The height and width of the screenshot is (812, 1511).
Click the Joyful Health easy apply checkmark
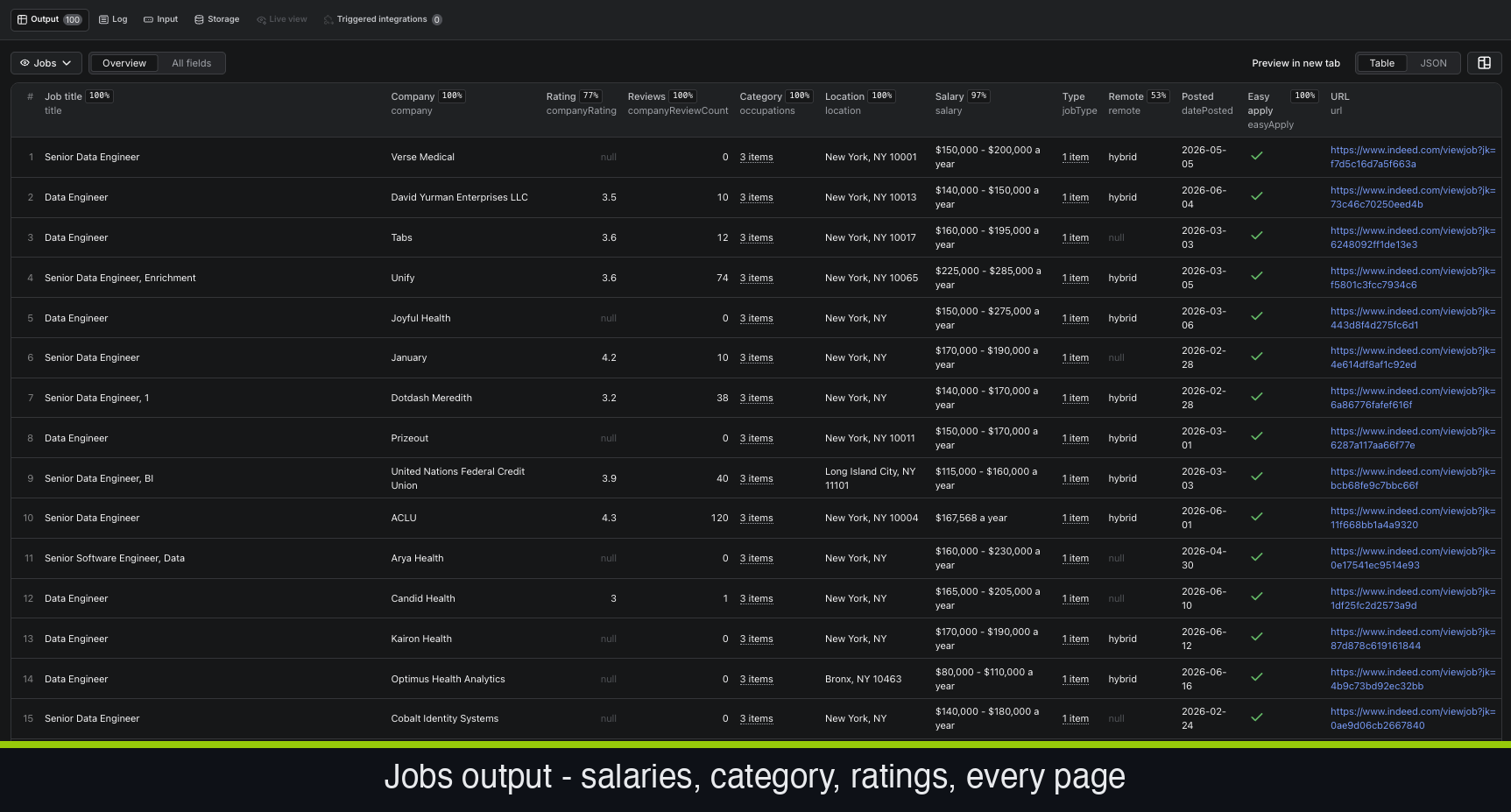click(x=1256, y=317)
